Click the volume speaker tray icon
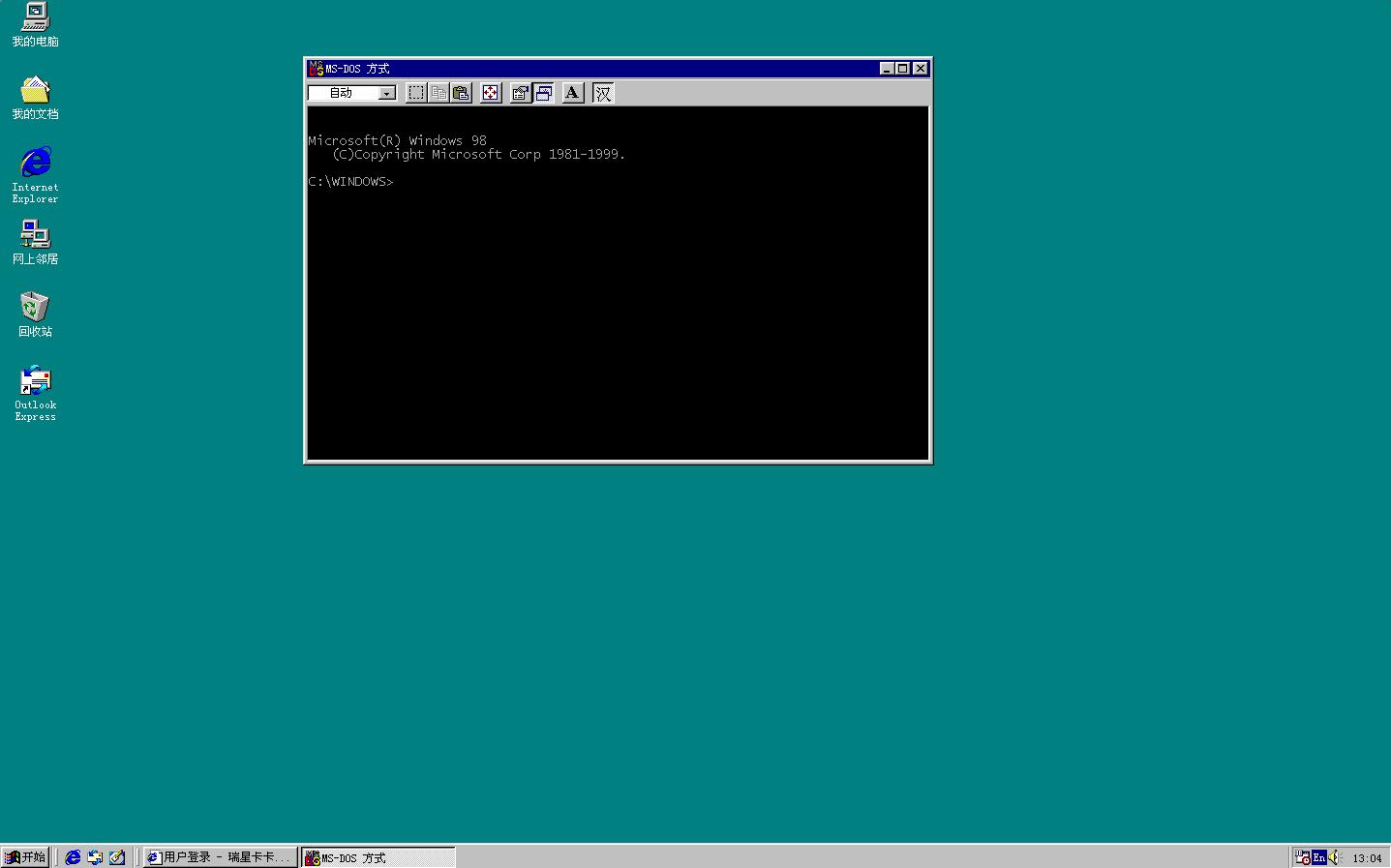1391x868 pixels. [1335, 857]
